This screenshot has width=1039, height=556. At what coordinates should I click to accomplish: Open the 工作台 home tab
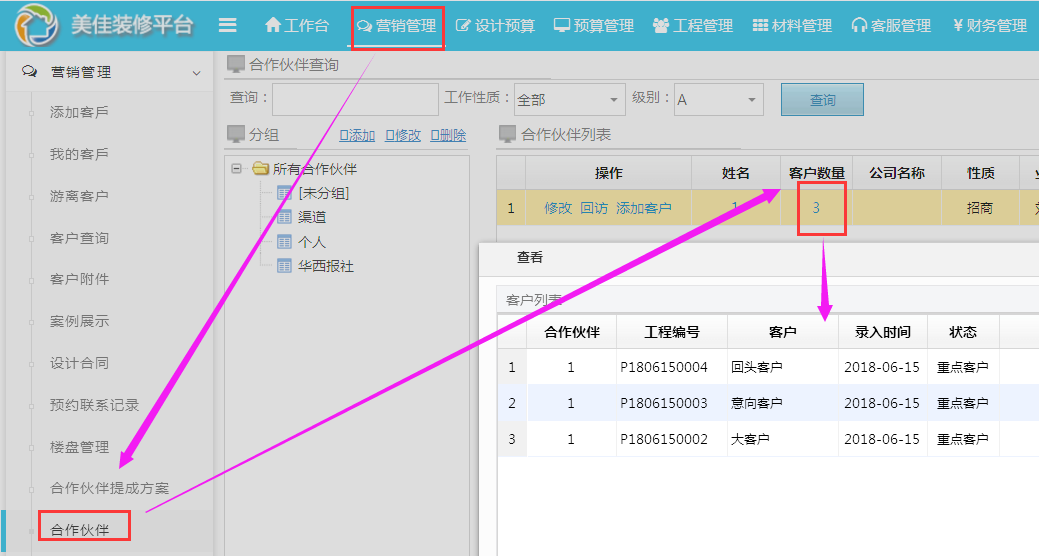point(296,26)
